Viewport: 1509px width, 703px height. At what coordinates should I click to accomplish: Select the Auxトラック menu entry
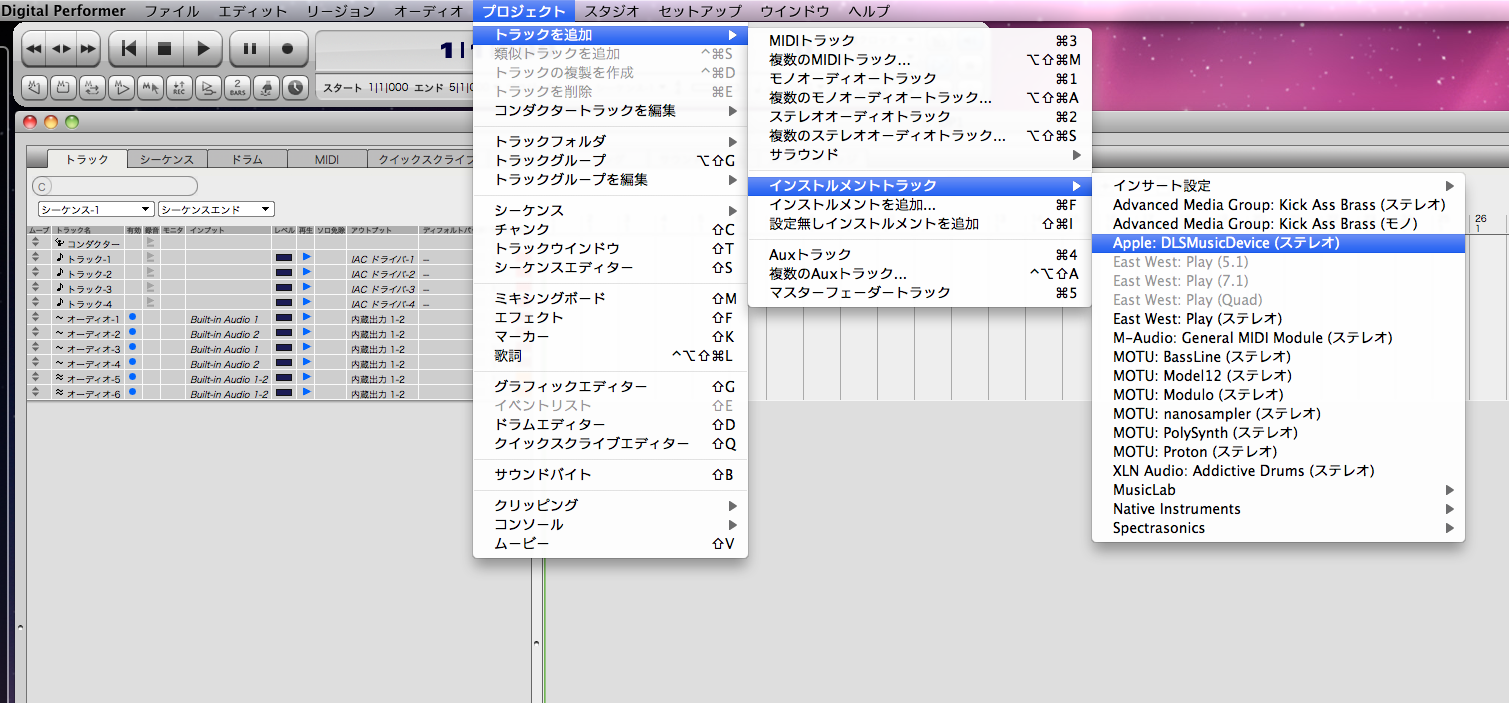pyautogui.click(x=920, y=255)
